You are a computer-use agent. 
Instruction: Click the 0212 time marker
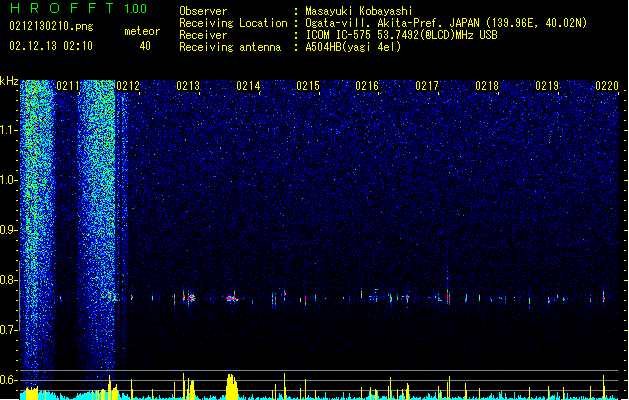coord(128,86)
